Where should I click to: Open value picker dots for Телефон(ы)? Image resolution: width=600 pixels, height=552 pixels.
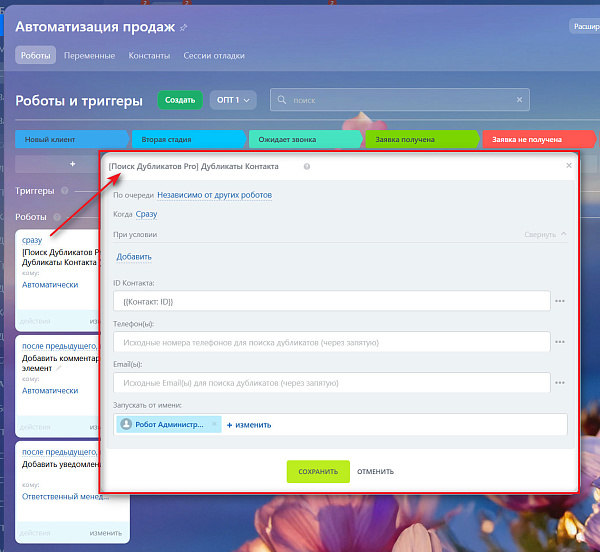point(560,342)
